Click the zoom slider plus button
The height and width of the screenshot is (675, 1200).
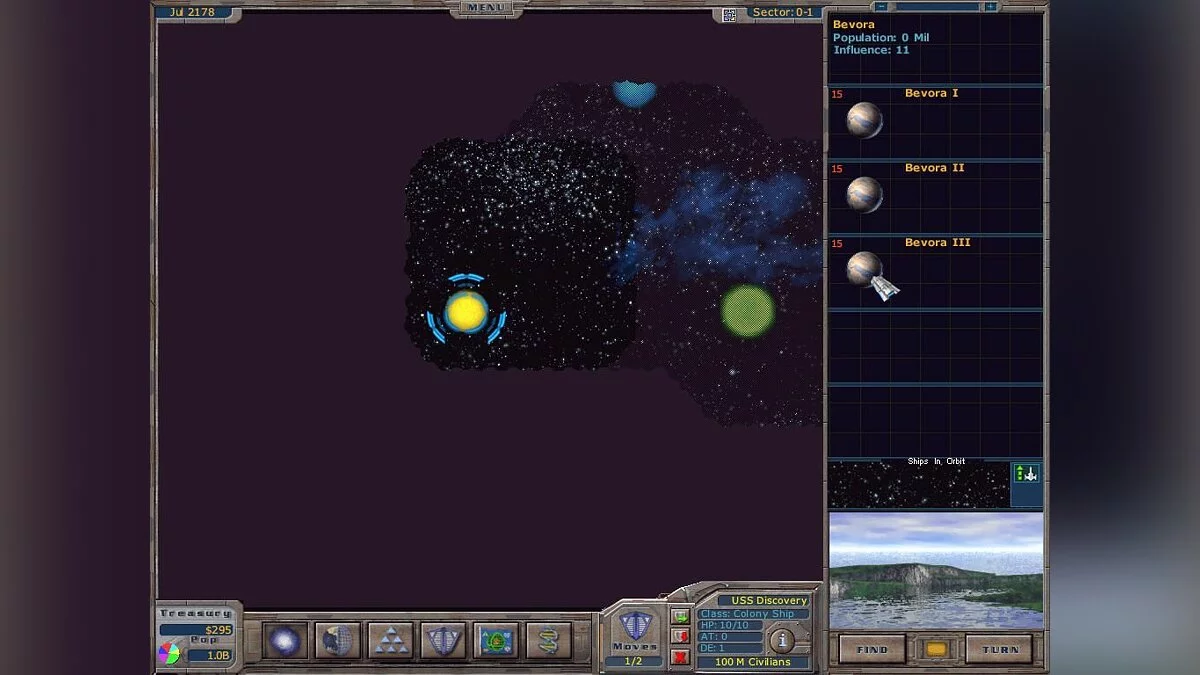pos(990,7)
